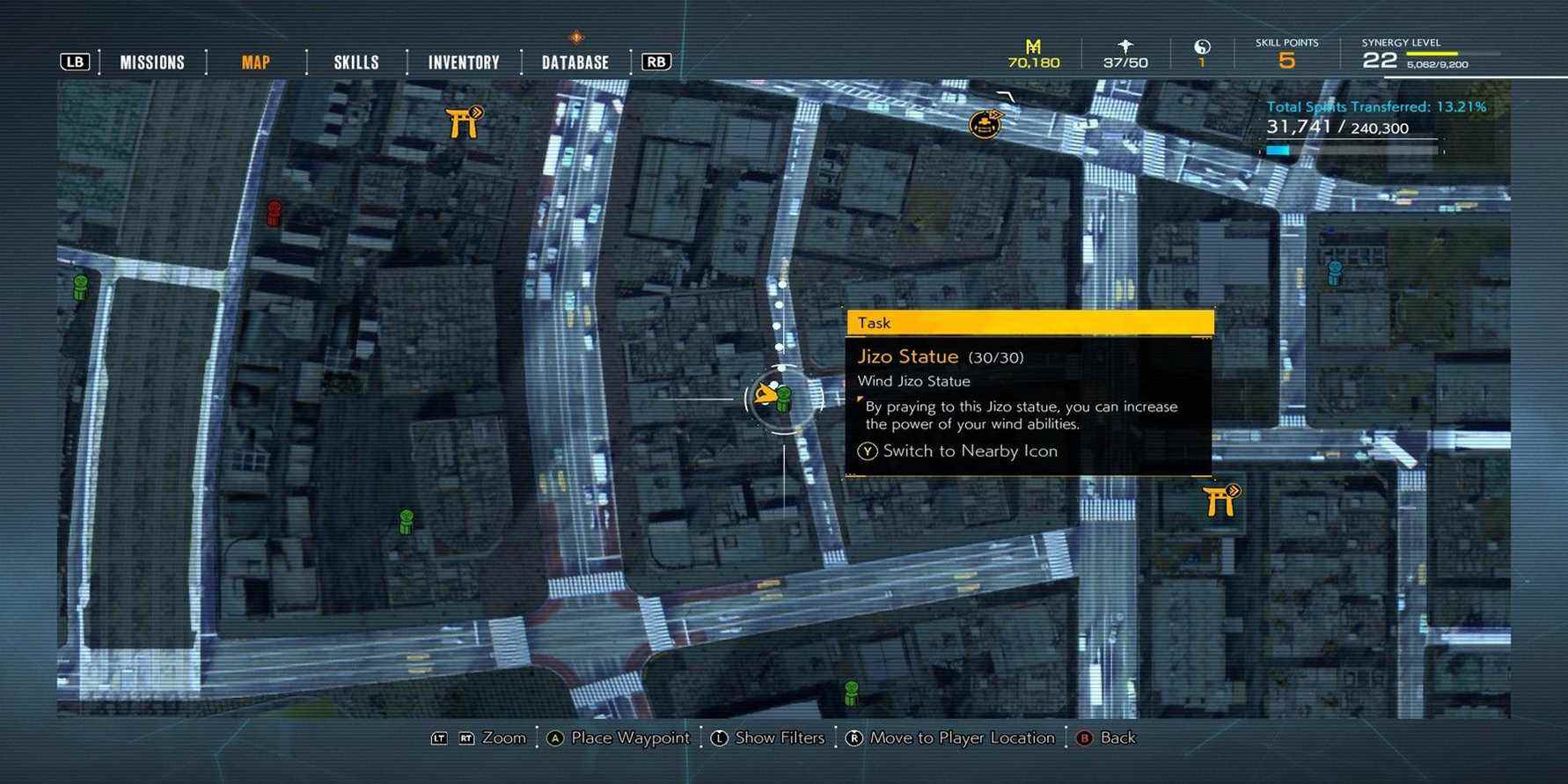This screenshot has width=1568, height=784.
Task: Click the RB shoulder button icon
Action: [656, 62]
